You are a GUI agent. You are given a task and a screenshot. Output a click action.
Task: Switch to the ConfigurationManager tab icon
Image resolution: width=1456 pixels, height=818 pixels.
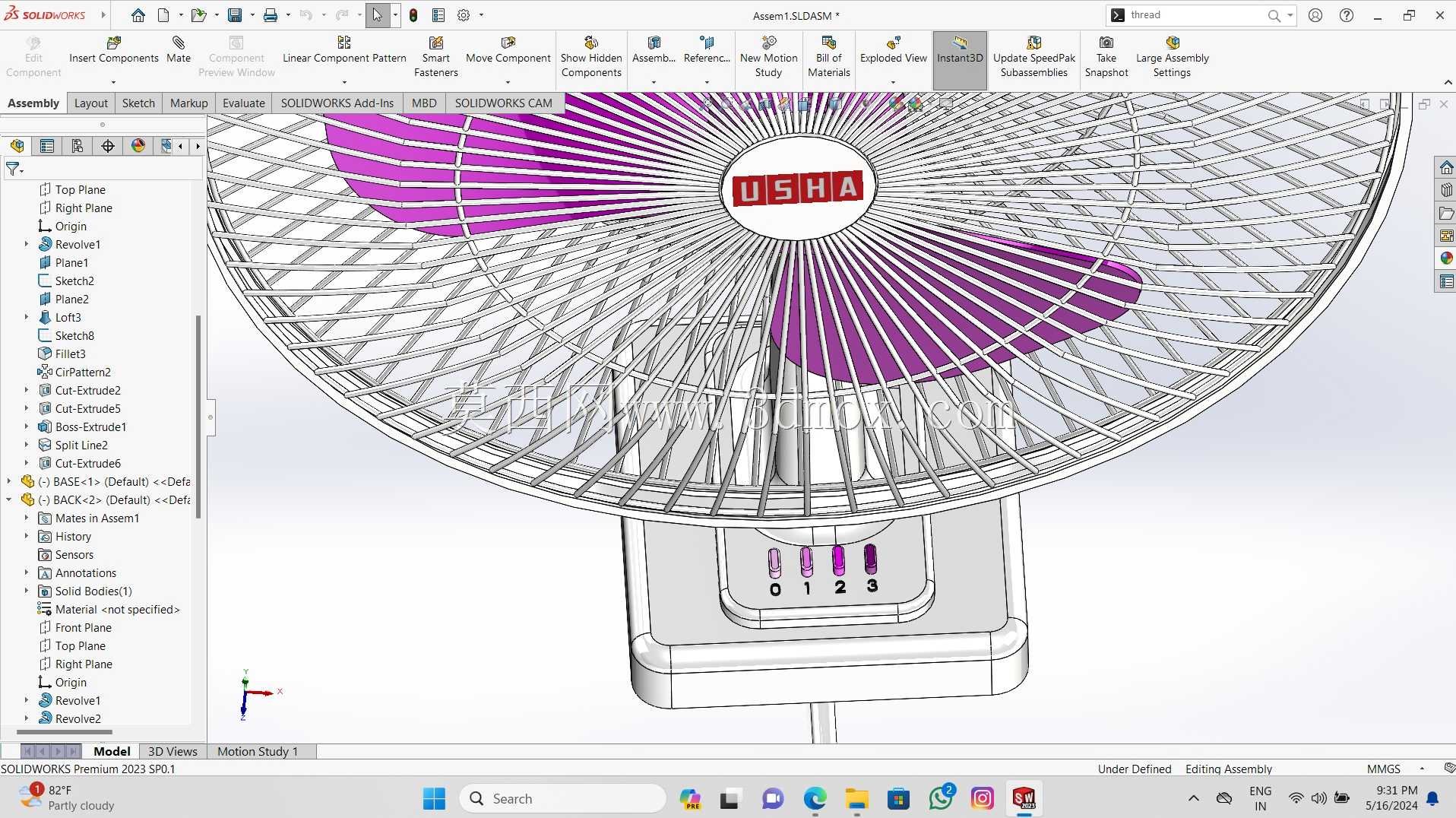click(78, 146)
